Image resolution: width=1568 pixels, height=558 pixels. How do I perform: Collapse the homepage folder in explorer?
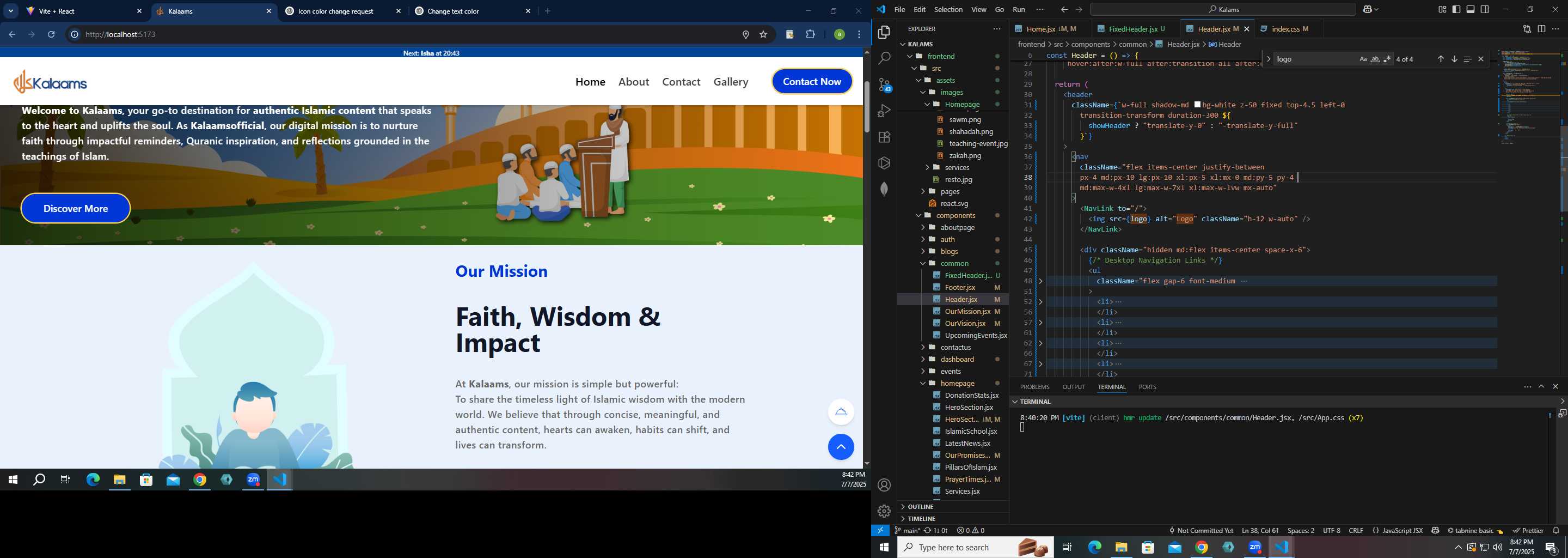957,383
